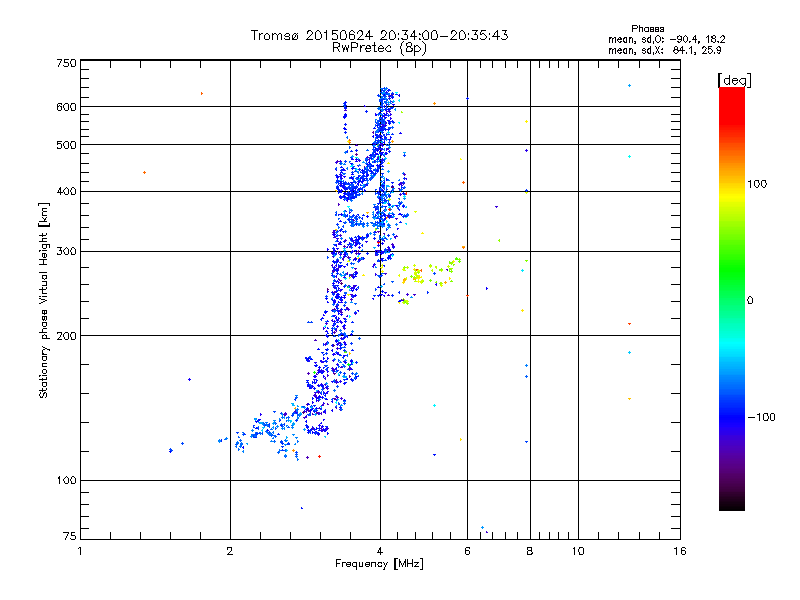Click the y-axis tick label '300'
Image resolution: width=800 pixels, height=600 pixels.
click(66, 252)
